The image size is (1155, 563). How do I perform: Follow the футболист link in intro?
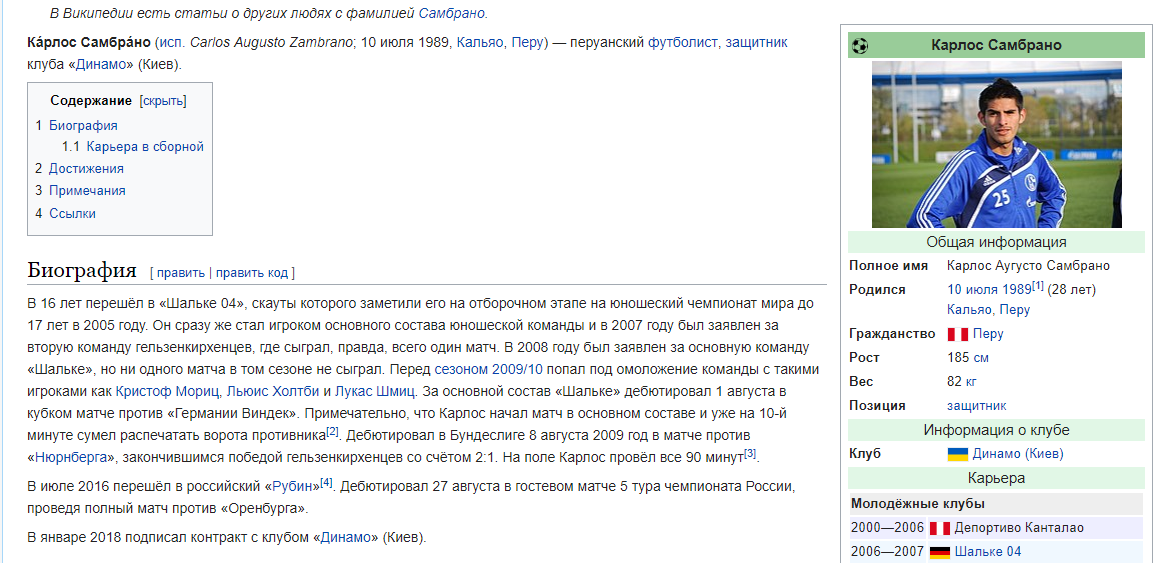pyautogui.click(x=682, y=43)
